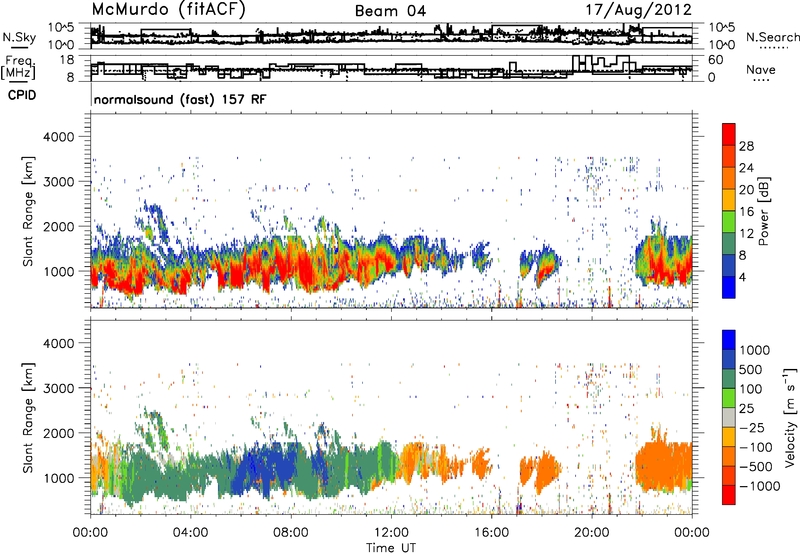800x554 pixels.
Task: Click the '18' frequency axis tick label
Action: click(67, 60)
